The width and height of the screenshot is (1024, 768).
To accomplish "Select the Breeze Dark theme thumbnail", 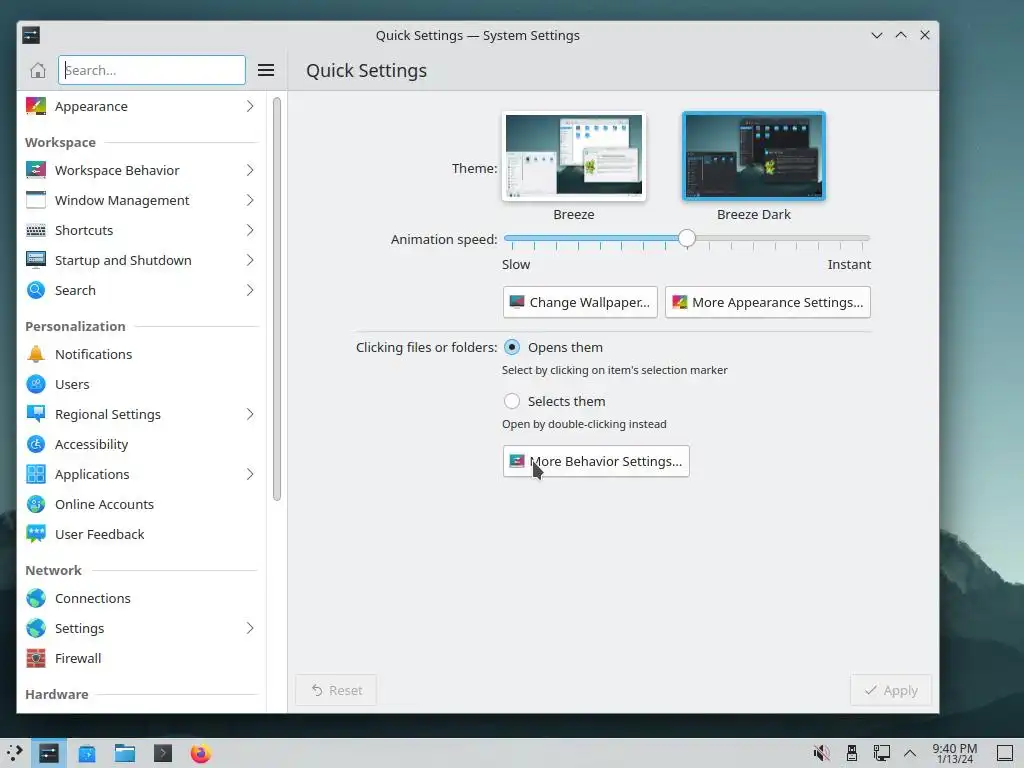I will [754, 156].
